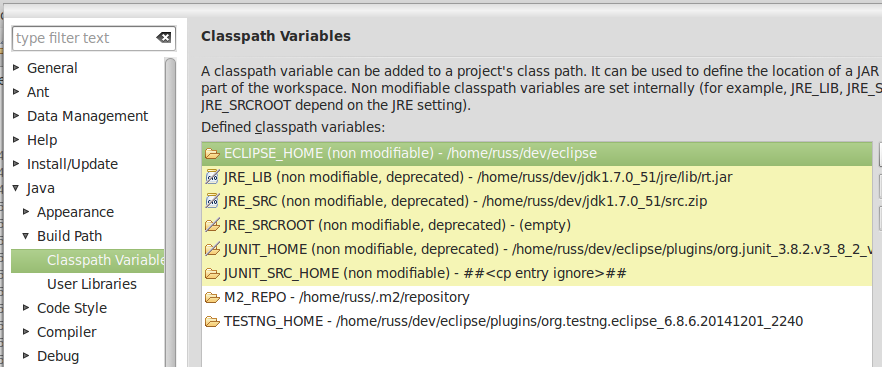
Task: Click the JUNIT_SRC_HOME folder icon
Action: 212,274
